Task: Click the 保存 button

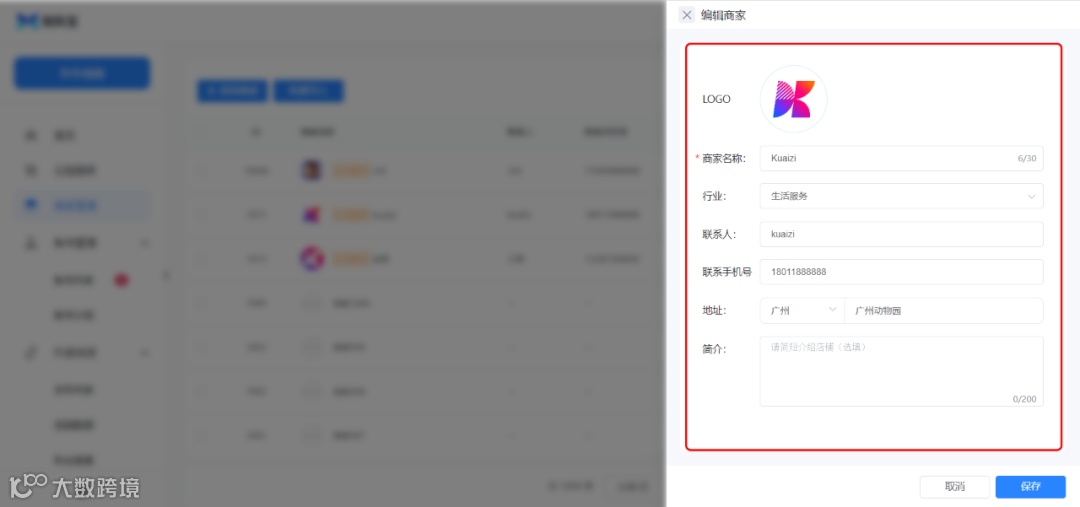Action: click(1030, 487)
